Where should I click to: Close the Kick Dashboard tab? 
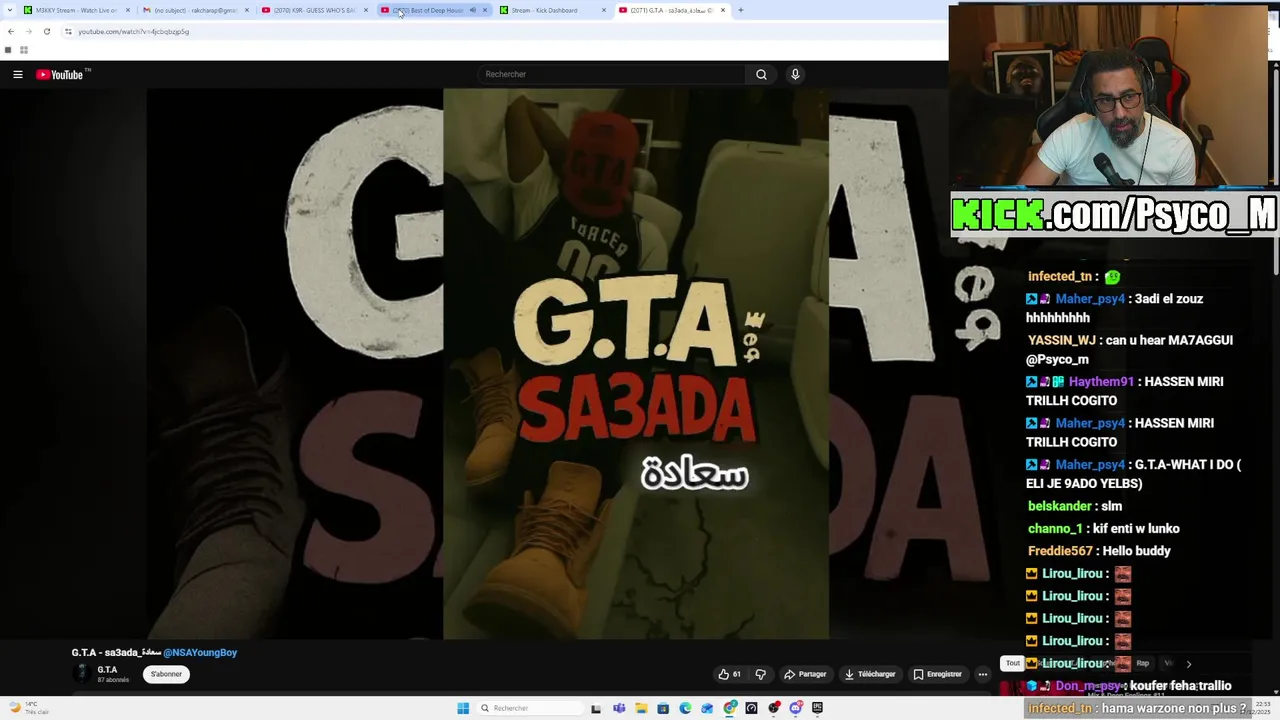[604, 10]
